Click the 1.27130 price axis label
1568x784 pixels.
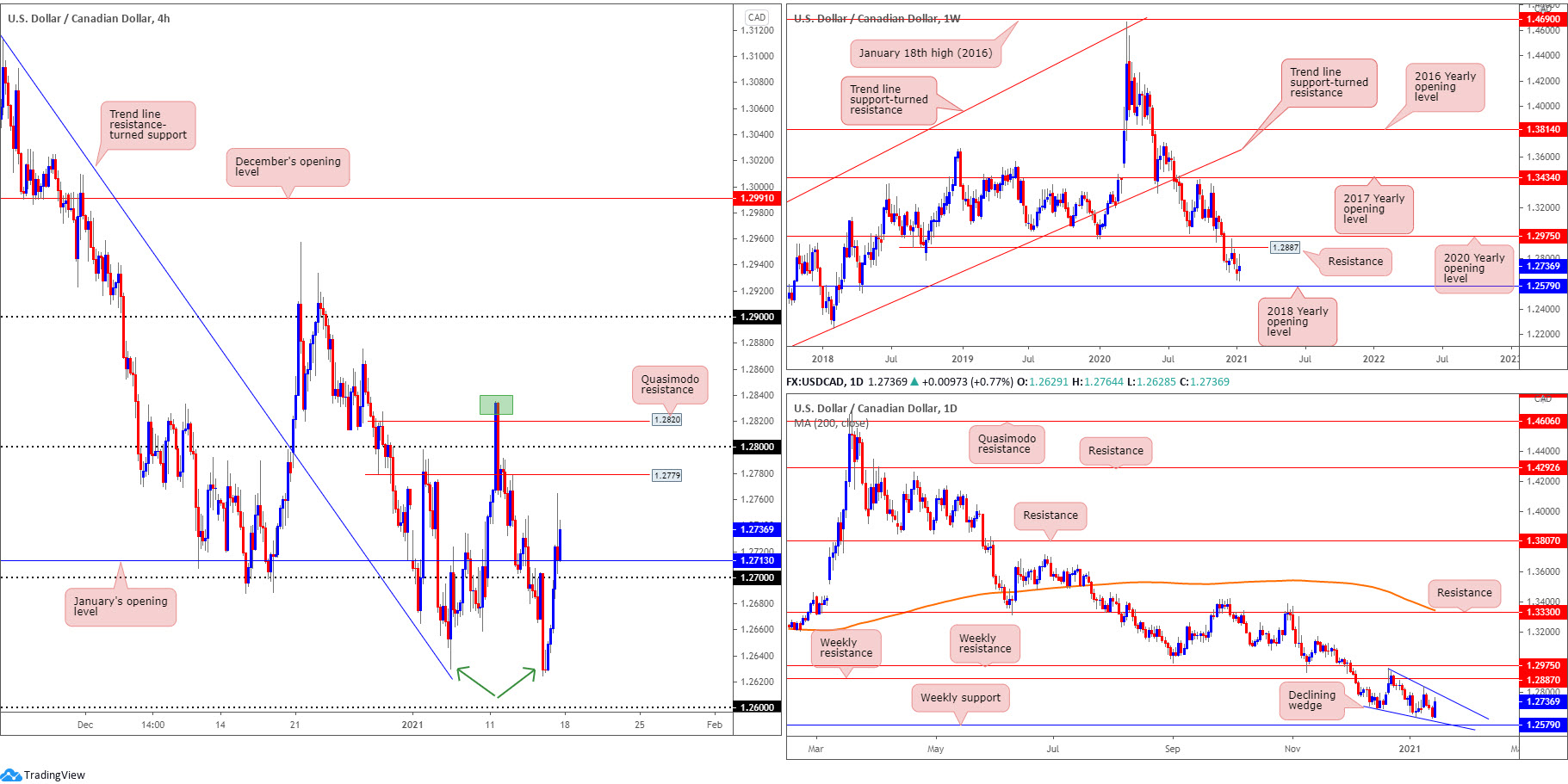click(x=757, y=560)
